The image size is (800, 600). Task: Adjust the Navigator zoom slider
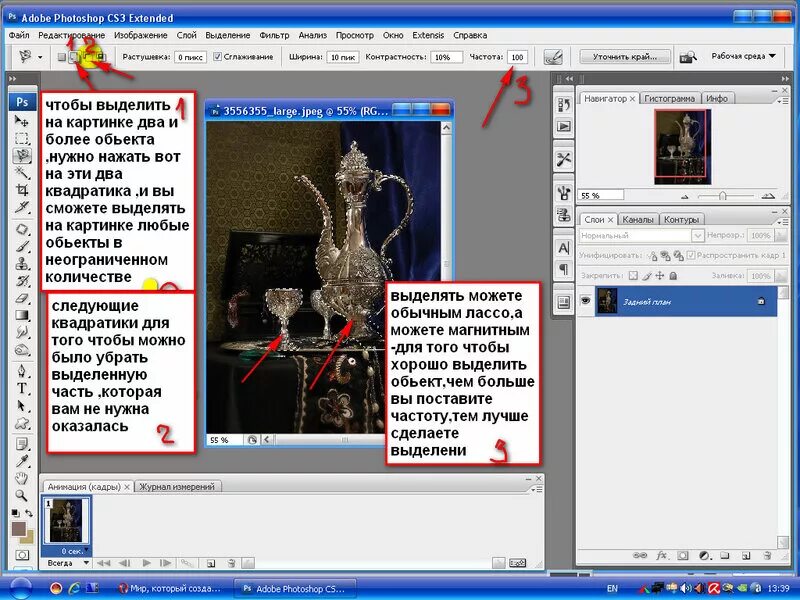point(723,196)
